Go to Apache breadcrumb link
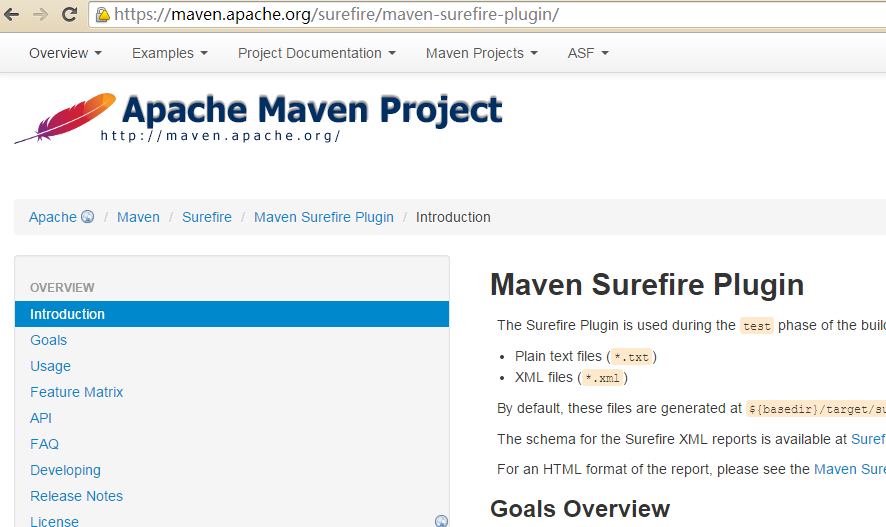The image size is (886, 527). click(53, 217)
